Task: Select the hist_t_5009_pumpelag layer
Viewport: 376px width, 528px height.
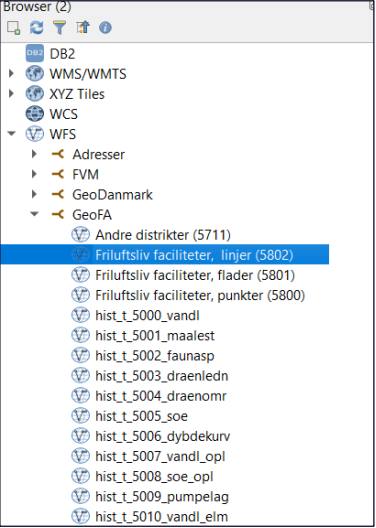Action: [x=162, y=497]
